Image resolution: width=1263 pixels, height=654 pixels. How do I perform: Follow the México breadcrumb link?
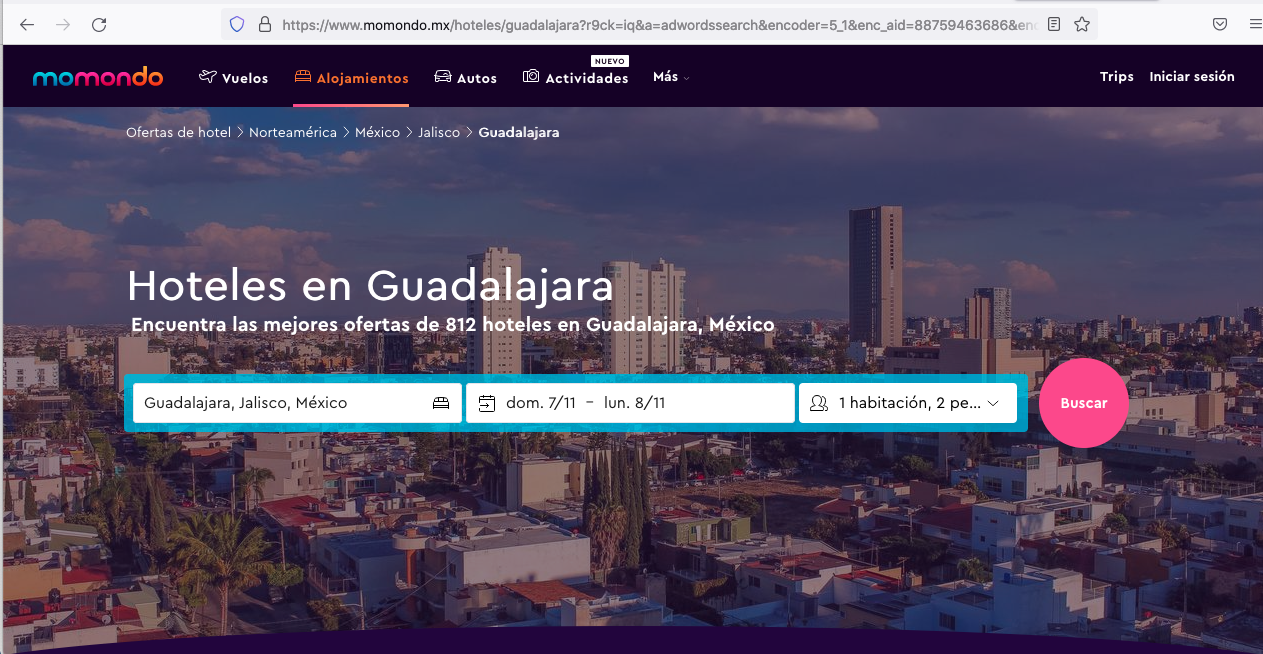[377, 132]
